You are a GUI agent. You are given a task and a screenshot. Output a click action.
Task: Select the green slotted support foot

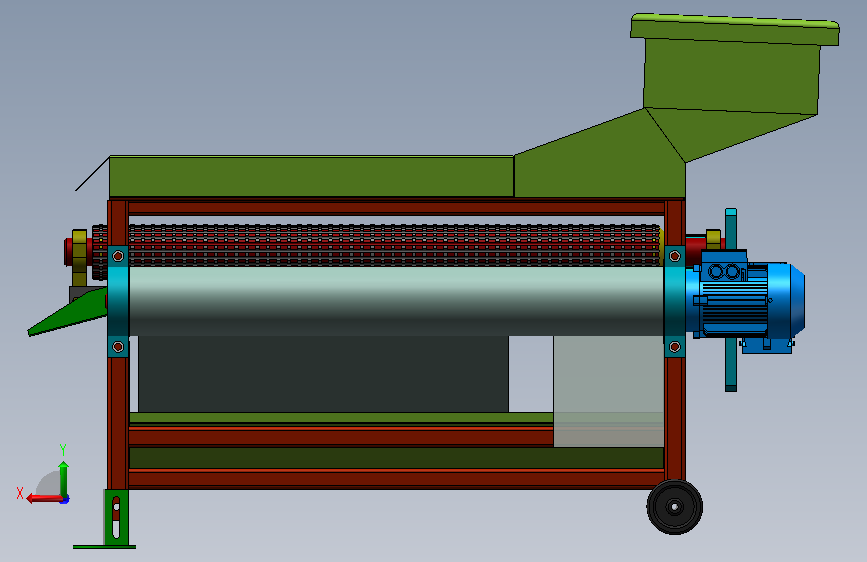[x=116, y=518]
